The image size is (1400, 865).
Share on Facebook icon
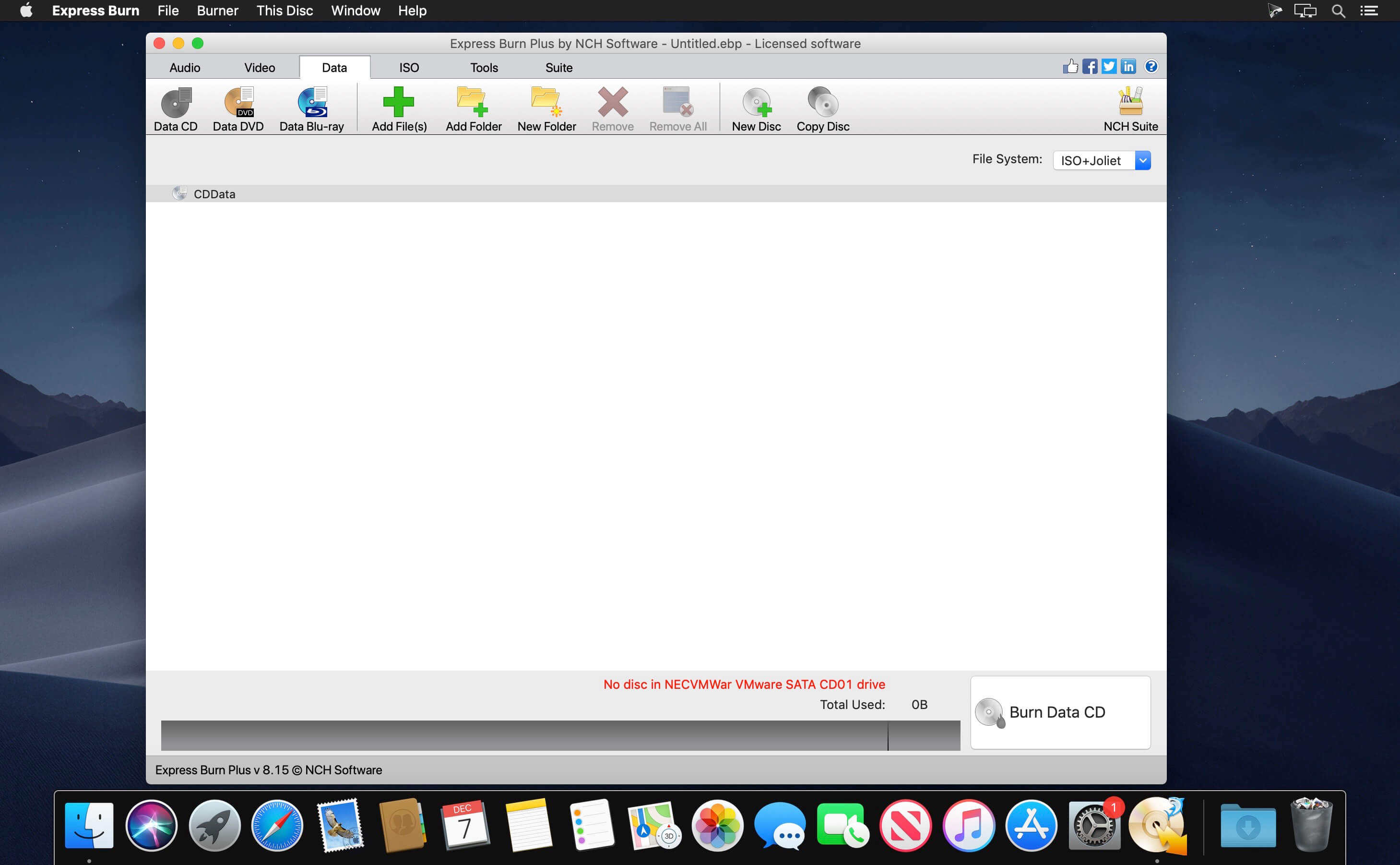click(x=1090, y=66)
